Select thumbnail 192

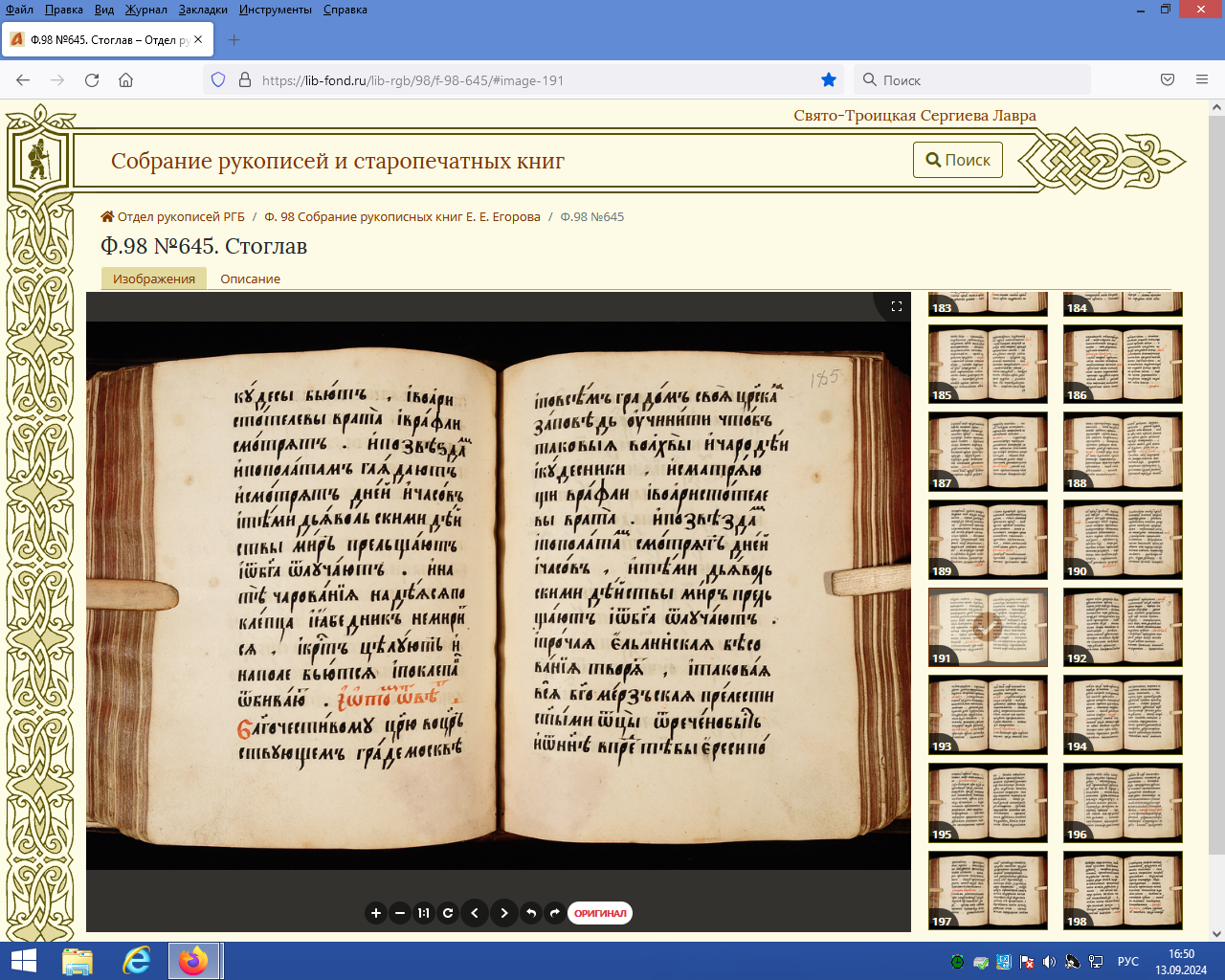(1123, 627)
